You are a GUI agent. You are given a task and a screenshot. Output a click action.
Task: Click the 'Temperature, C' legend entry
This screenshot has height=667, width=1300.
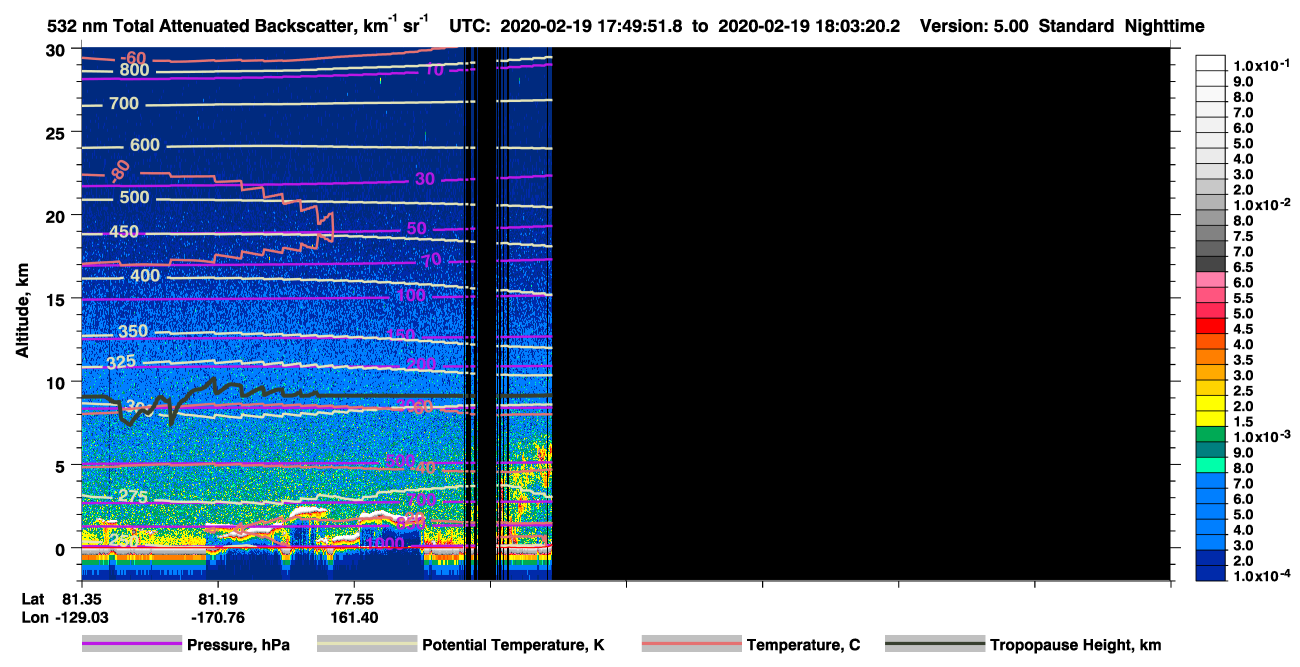pos(803,645)
